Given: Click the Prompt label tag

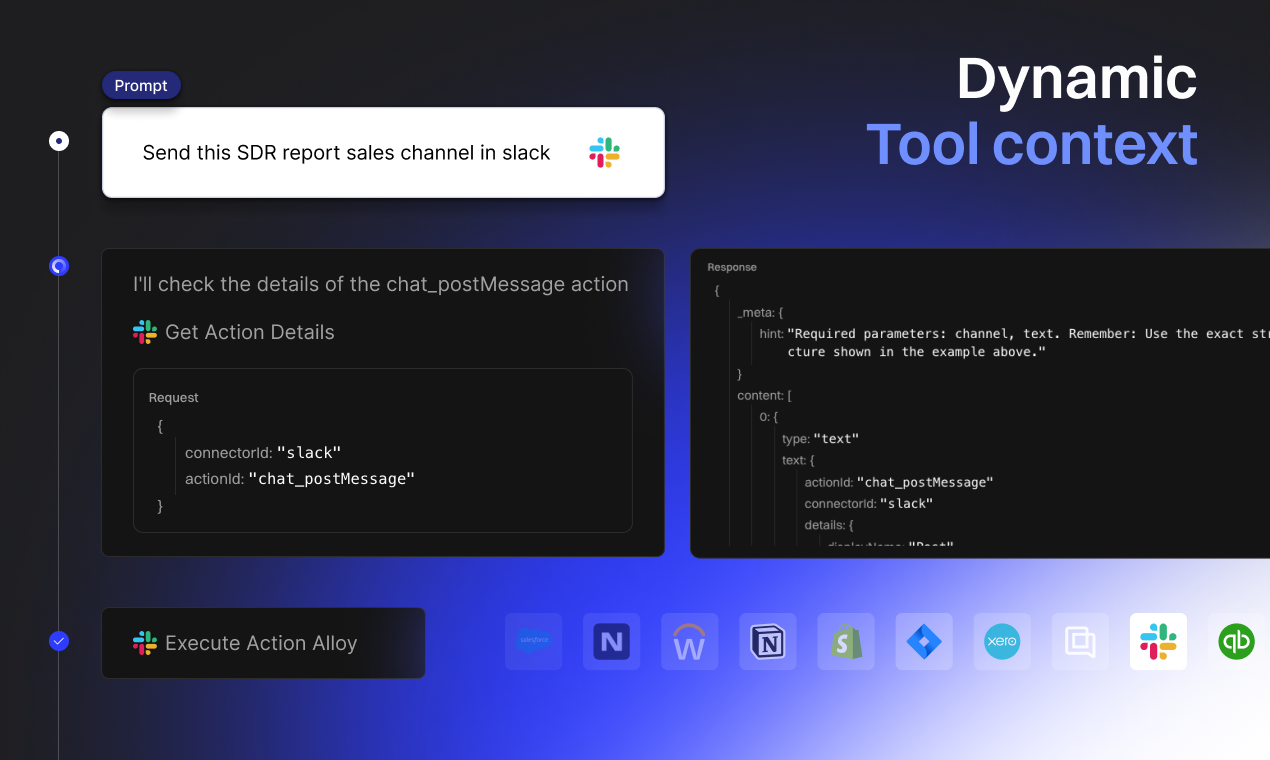Looking at the screenshot, I should pos(141,86).
